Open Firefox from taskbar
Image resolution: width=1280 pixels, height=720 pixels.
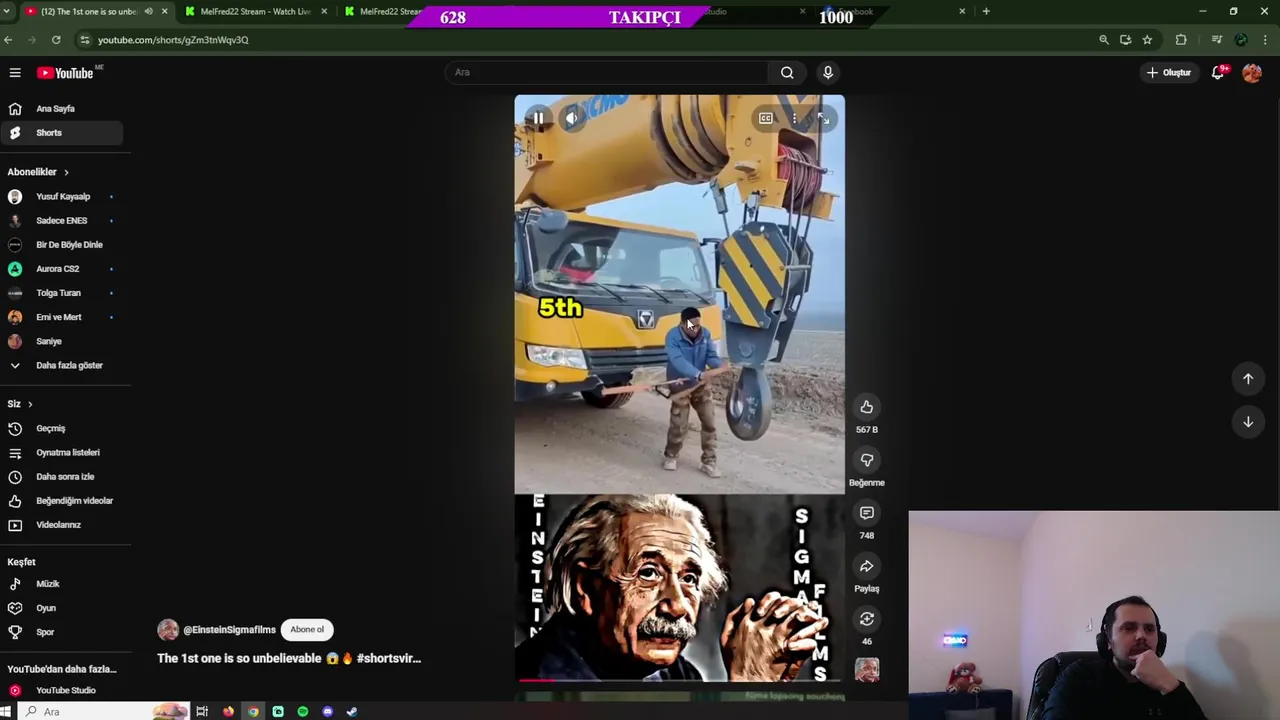point(228,712)
